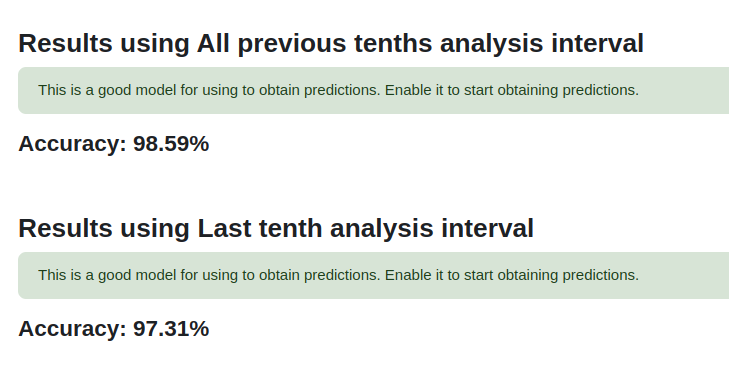Click 'obtain predictions' in the first green notice
The image size is (729, 373).
point(319,90)
